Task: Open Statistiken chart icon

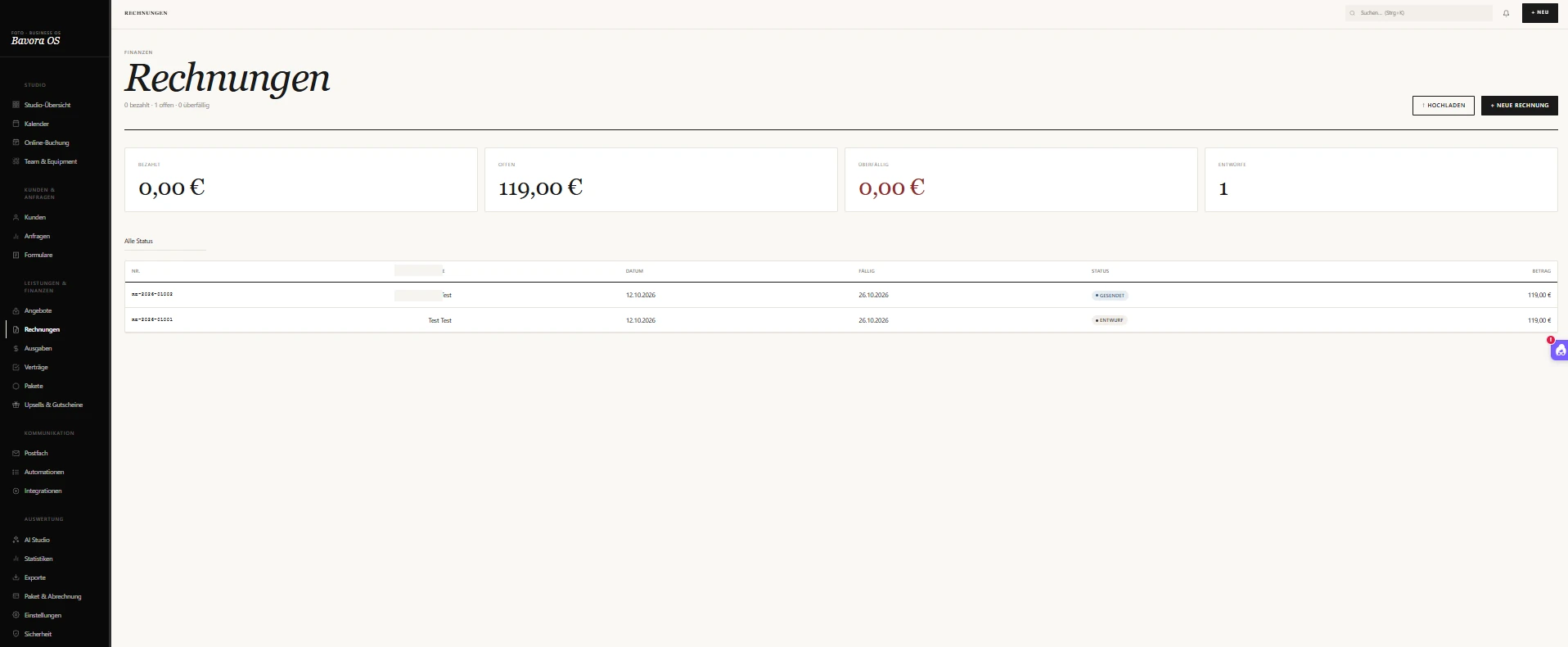Action: [16, 559]
